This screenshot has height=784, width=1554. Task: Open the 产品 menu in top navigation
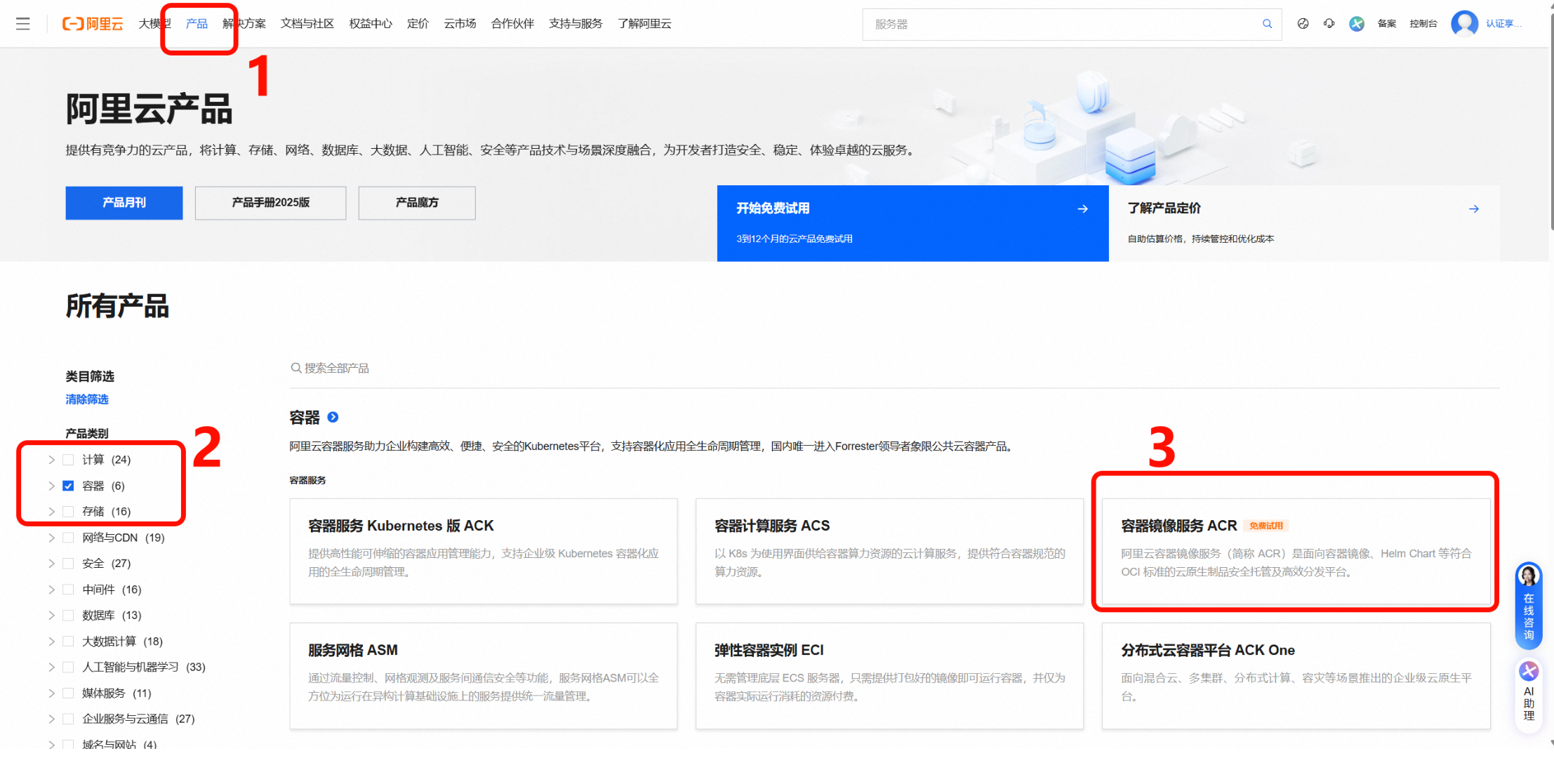point(197,24)
